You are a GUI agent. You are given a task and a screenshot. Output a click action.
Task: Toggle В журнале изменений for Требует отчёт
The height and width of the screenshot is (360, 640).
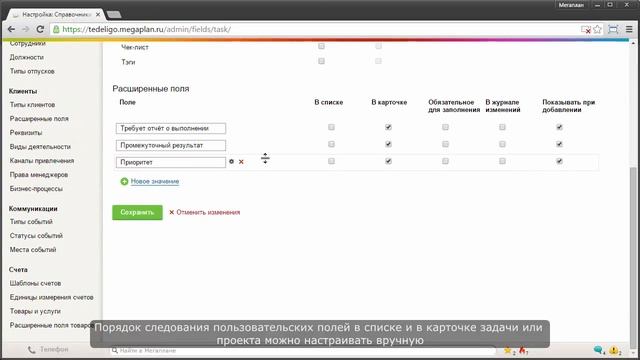tap(502, 127)
